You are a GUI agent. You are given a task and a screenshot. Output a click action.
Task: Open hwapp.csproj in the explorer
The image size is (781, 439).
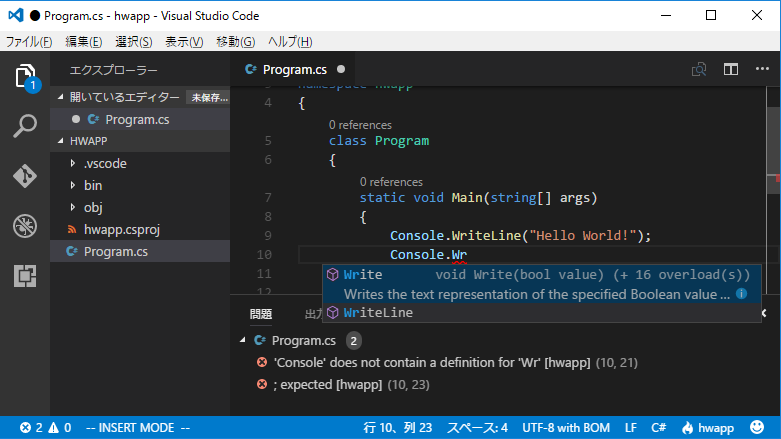pyautogui.click(x=121, y=229)
